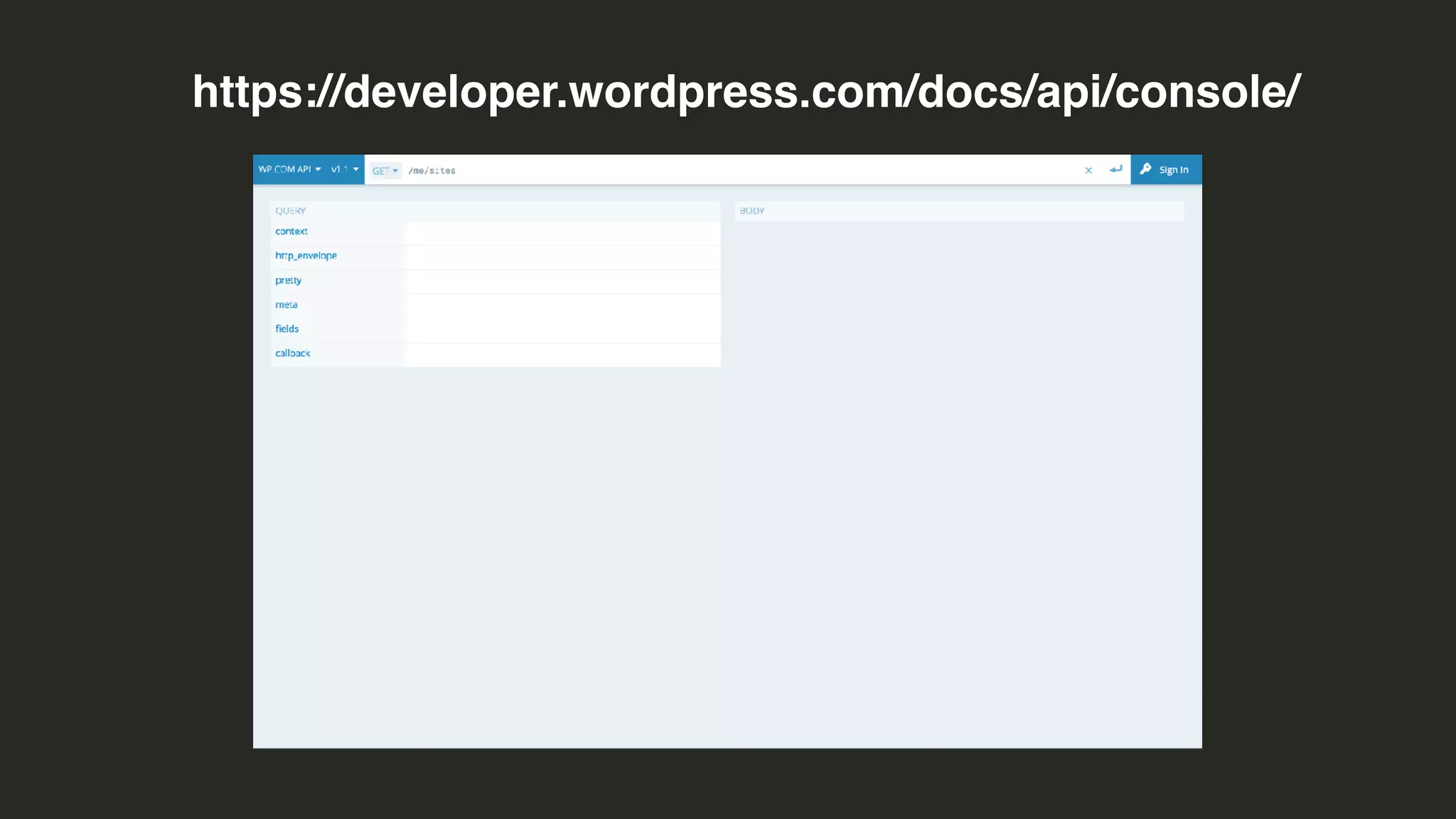This screenshot has height=819, width=1456.
Task: Click the context parameter label
Action: pyautogui.click(x=291, y=232)
